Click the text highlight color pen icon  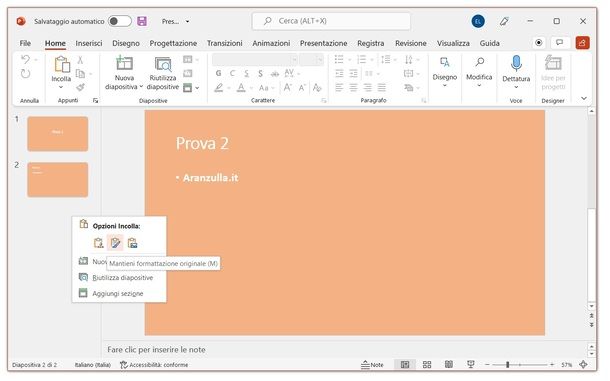coord(219,88)
